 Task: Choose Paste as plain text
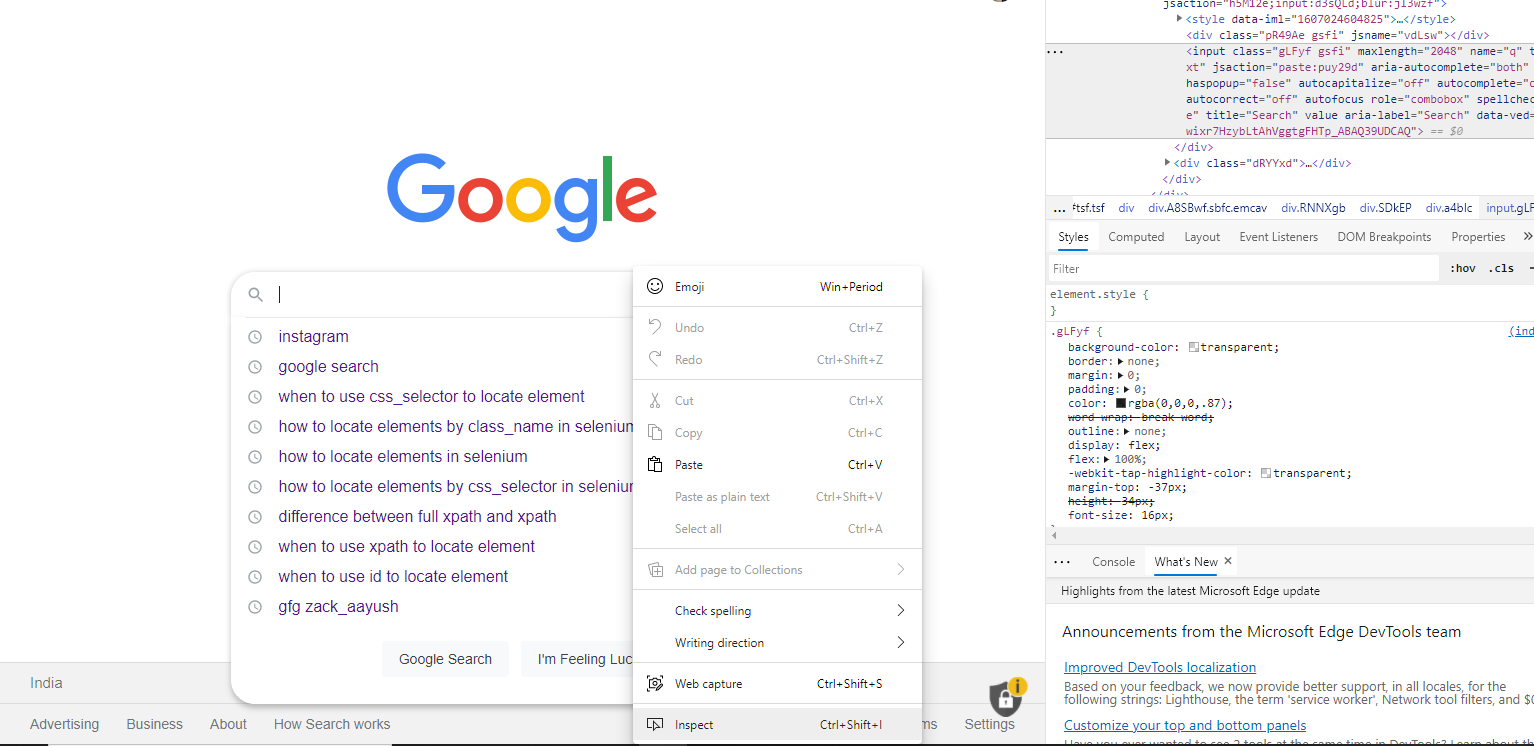pos(722,497)
